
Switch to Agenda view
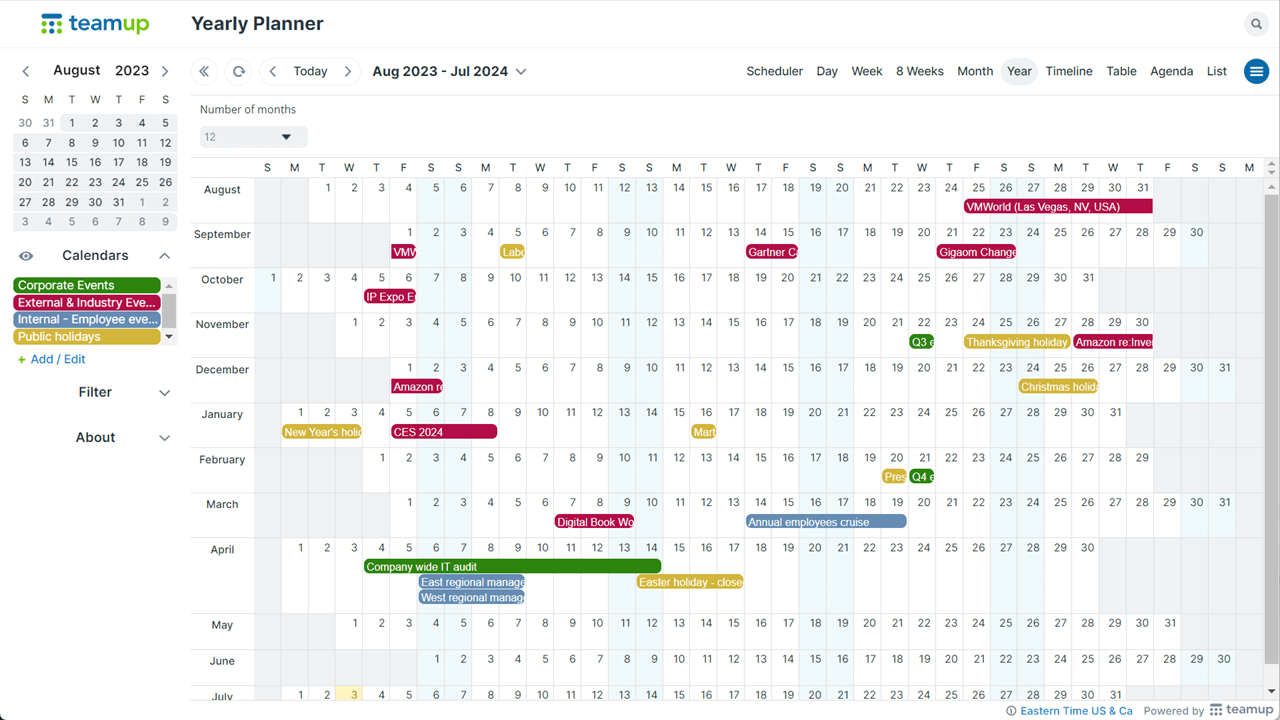tap(1171, 71)
